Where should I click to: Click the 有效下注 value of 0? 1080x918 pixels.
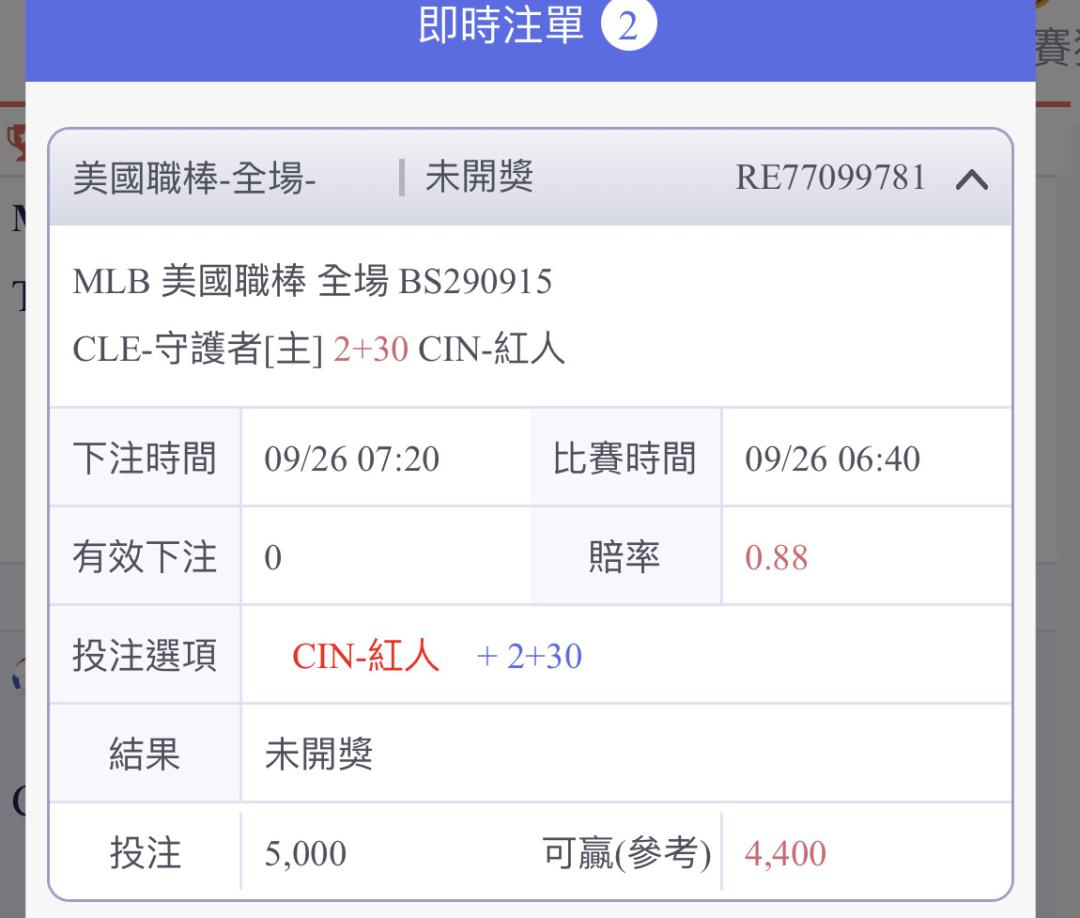pyautogui.click(x=273, y=557)
